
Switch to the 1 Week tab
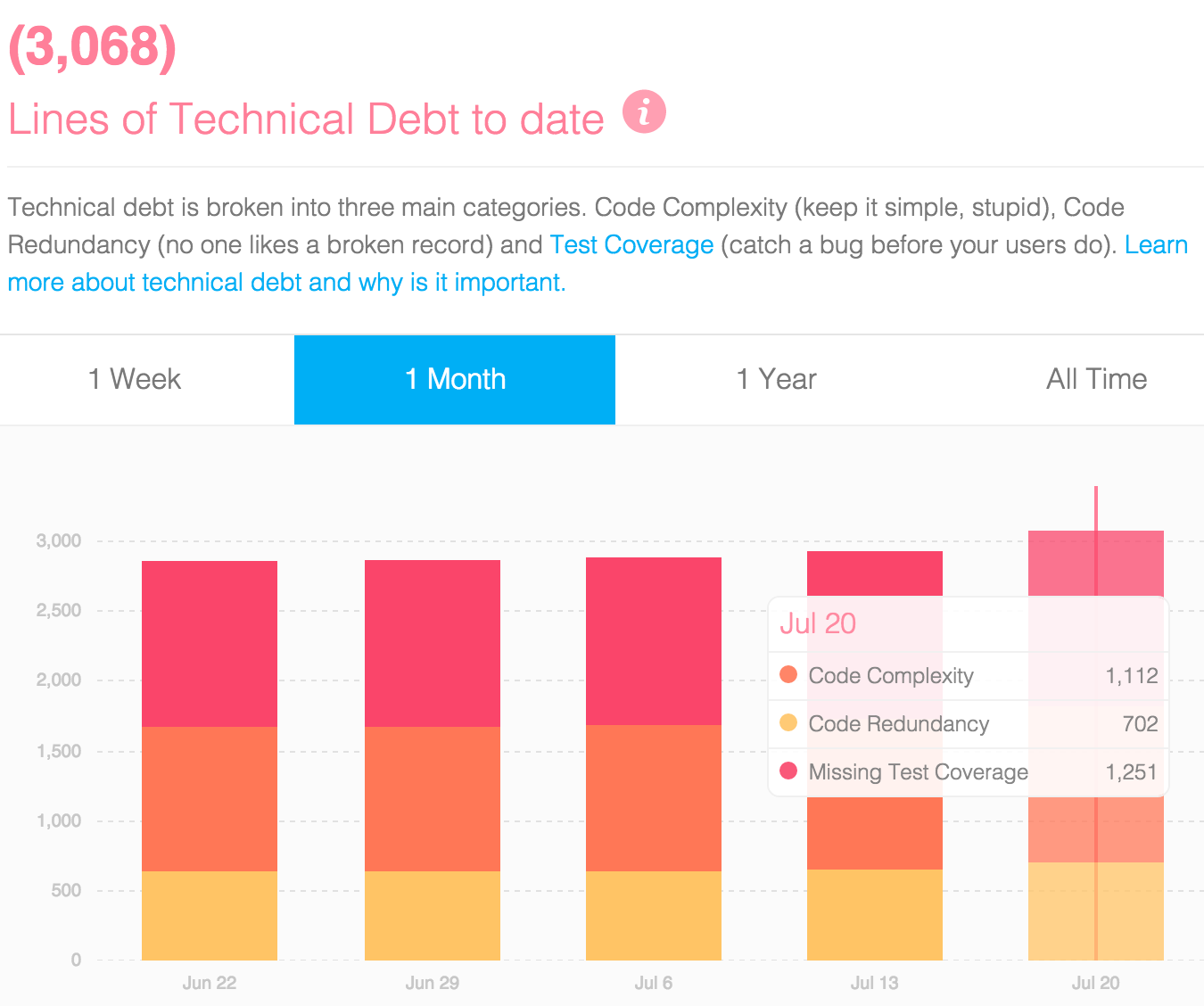[x=135, y=379]
